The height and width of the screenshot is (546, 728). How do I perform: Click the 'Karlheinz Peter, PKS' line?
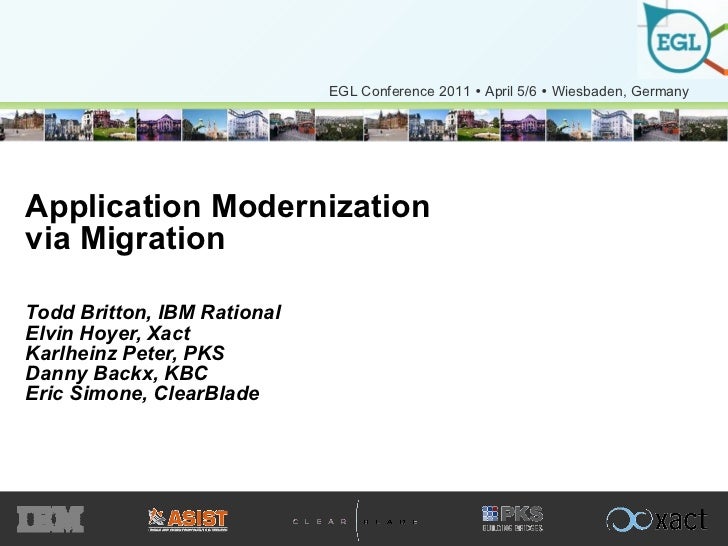tap(125, 353)
